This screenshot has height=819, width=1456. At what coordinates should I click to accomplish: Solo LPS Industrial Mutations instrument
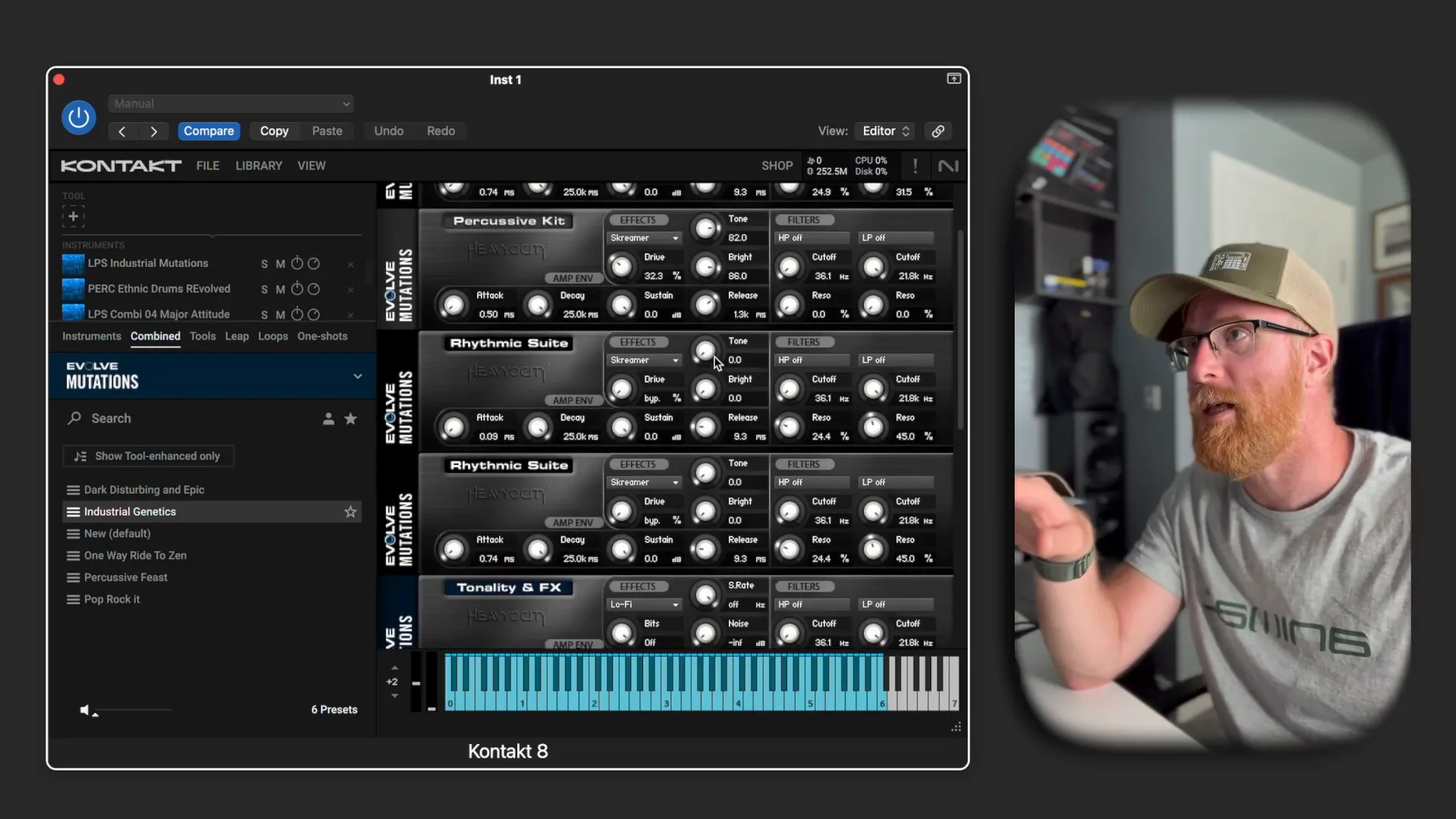coord(265,264)
